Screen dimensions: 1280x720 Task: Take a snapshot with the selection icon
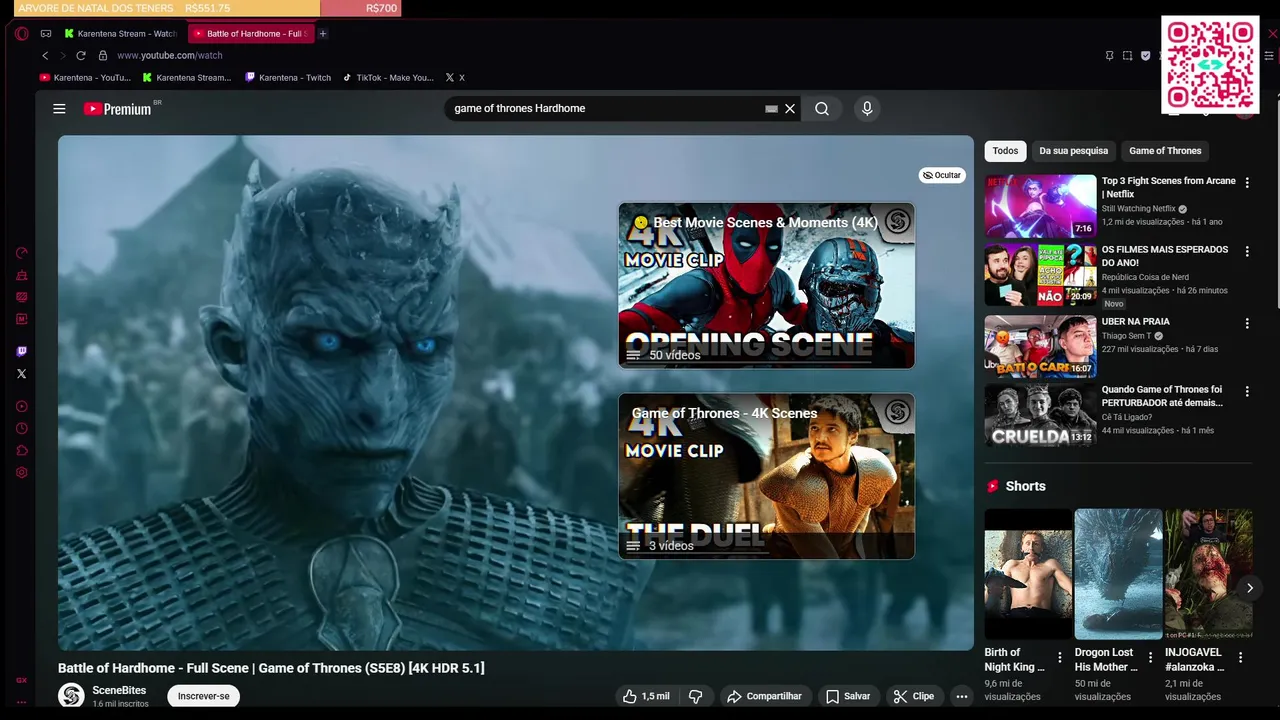(1127, 55)
